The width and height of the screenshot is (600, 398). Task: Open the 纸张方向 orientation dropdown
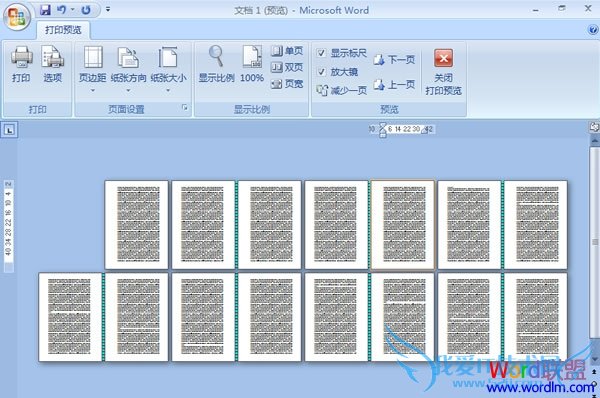coord(128,70)
